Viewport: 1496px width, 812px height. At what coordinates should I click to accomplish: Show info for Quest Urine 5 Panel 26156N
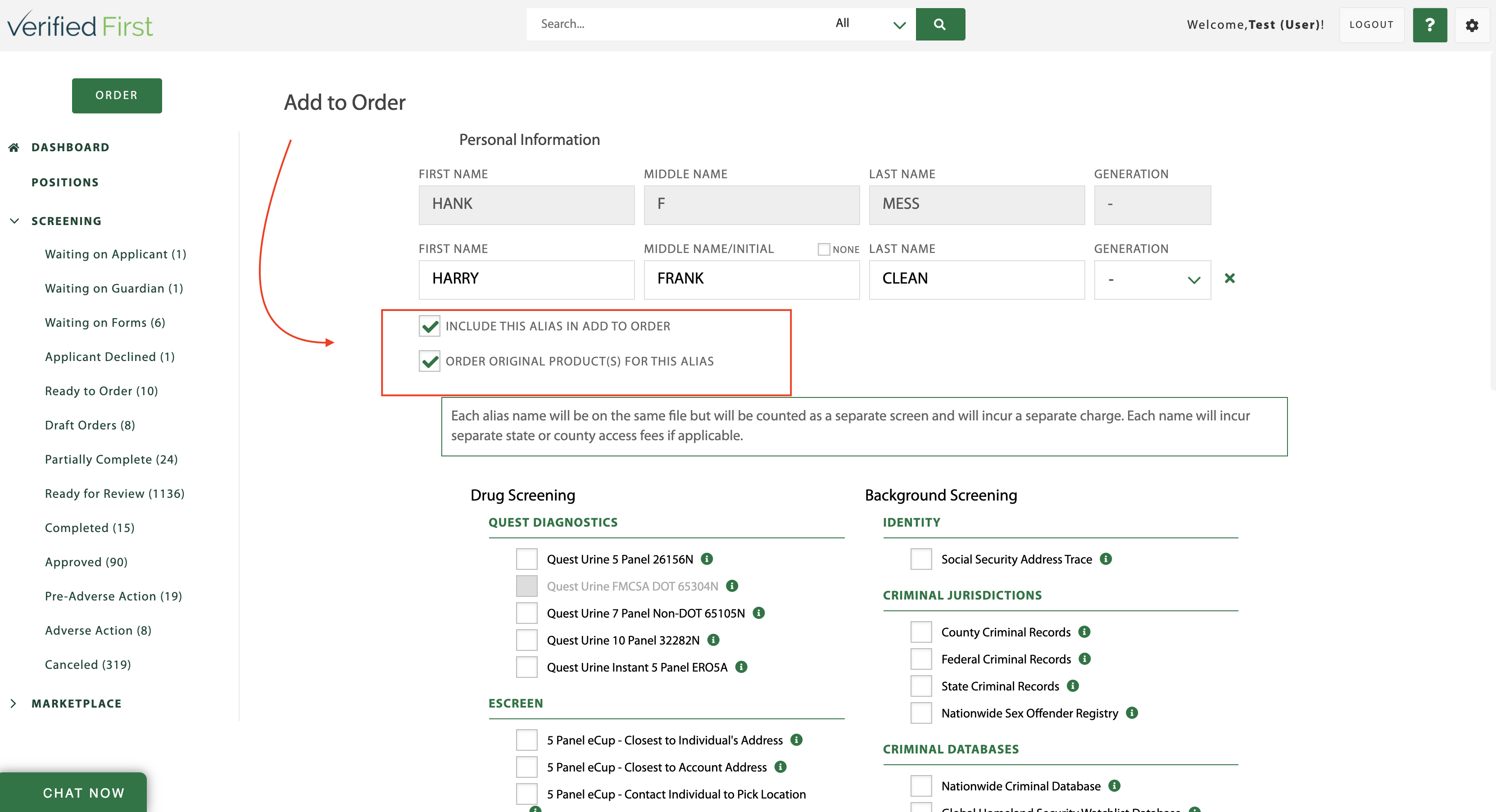pyautogui.click(x=707, y=559)
